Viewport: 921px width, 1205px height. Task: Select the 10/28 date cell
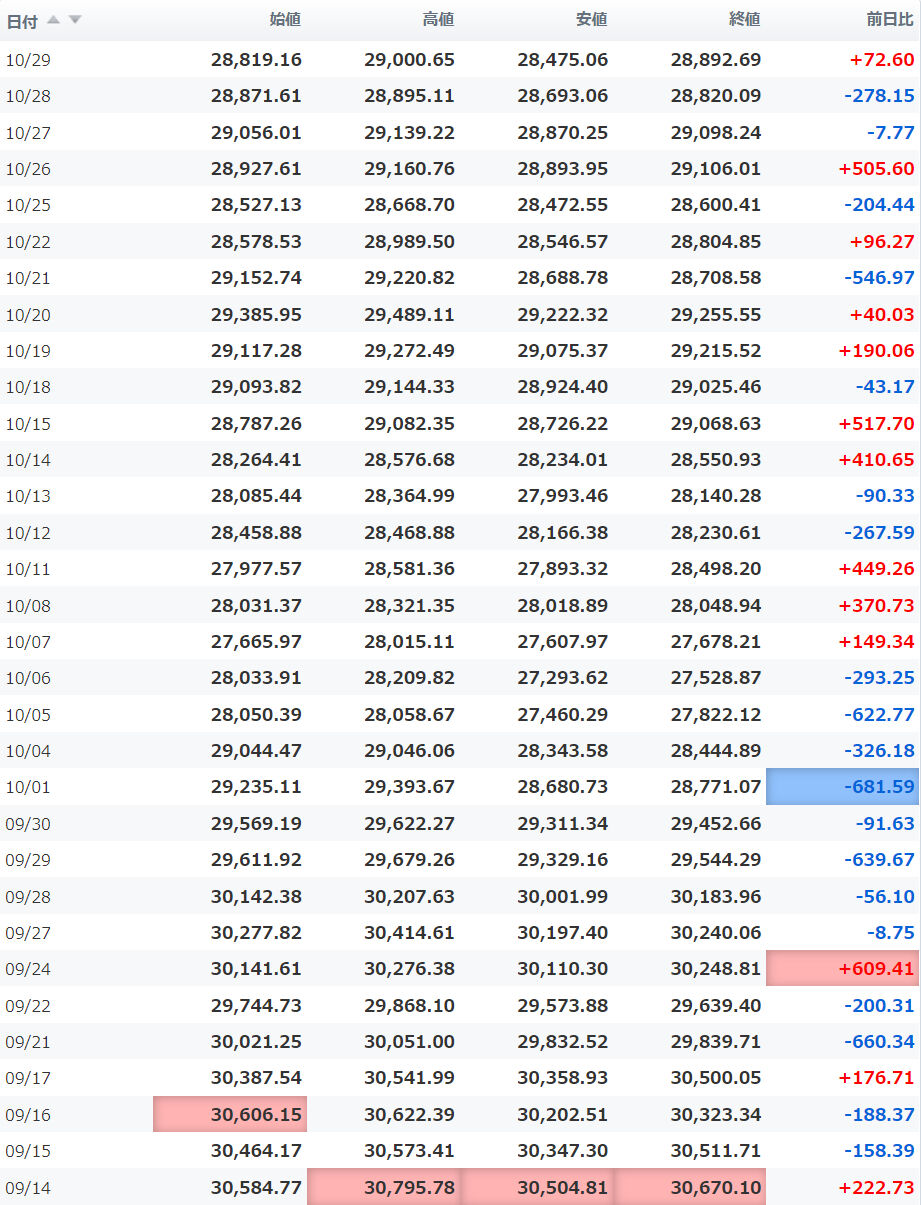(x=28, y=96)
